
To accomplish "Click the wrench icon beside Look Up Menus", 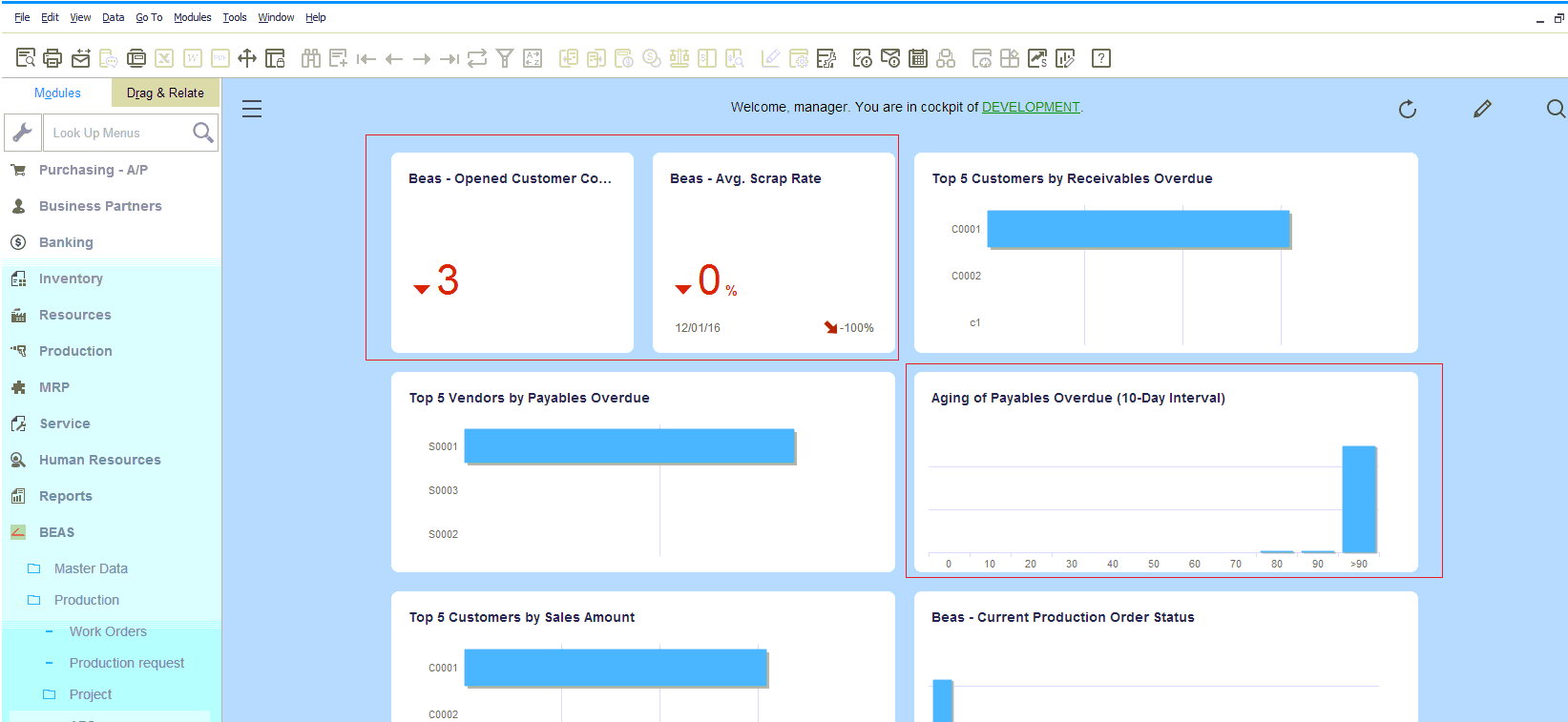I will point(22,133).
